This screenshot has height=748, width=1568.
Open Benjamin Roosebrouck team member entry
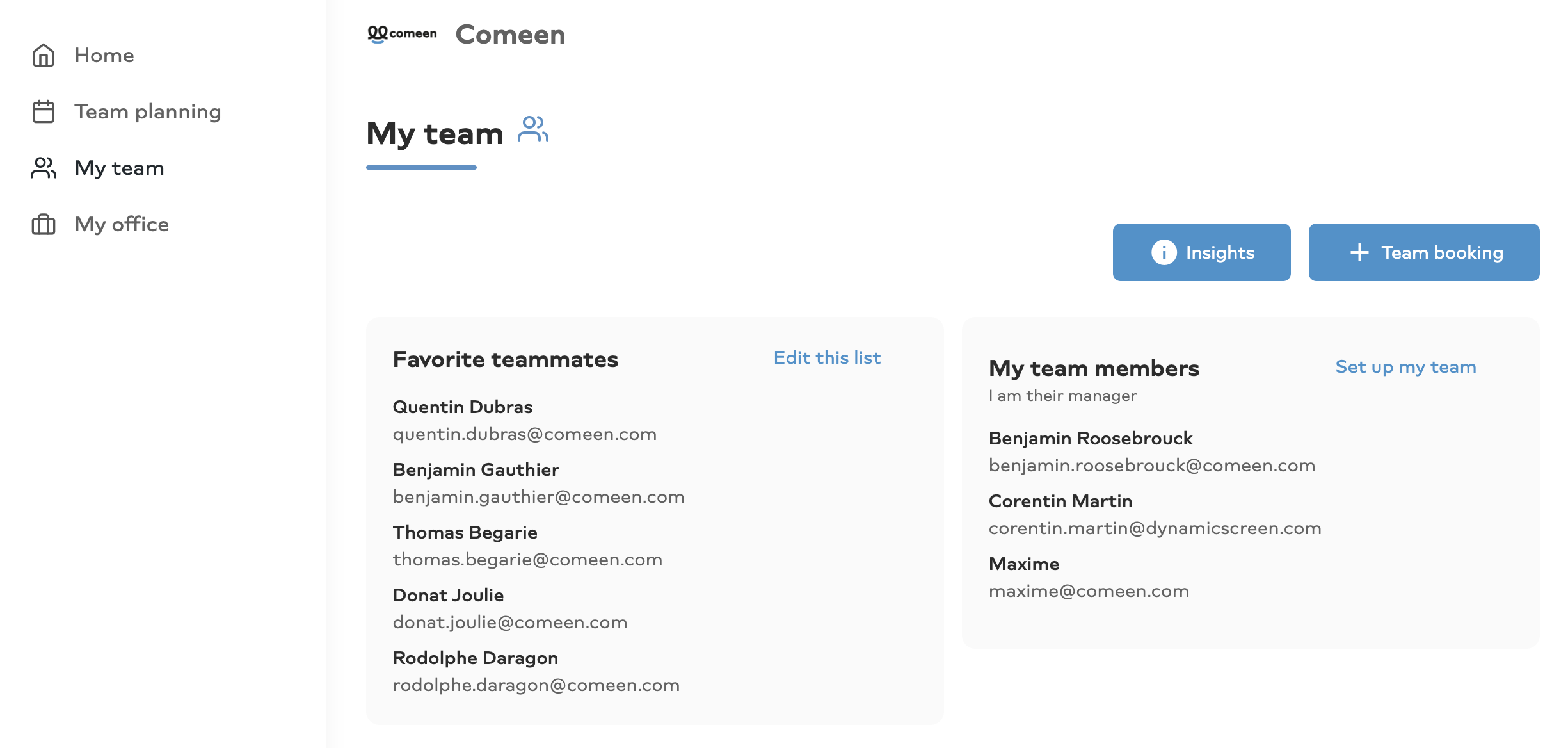(1152, 451)
